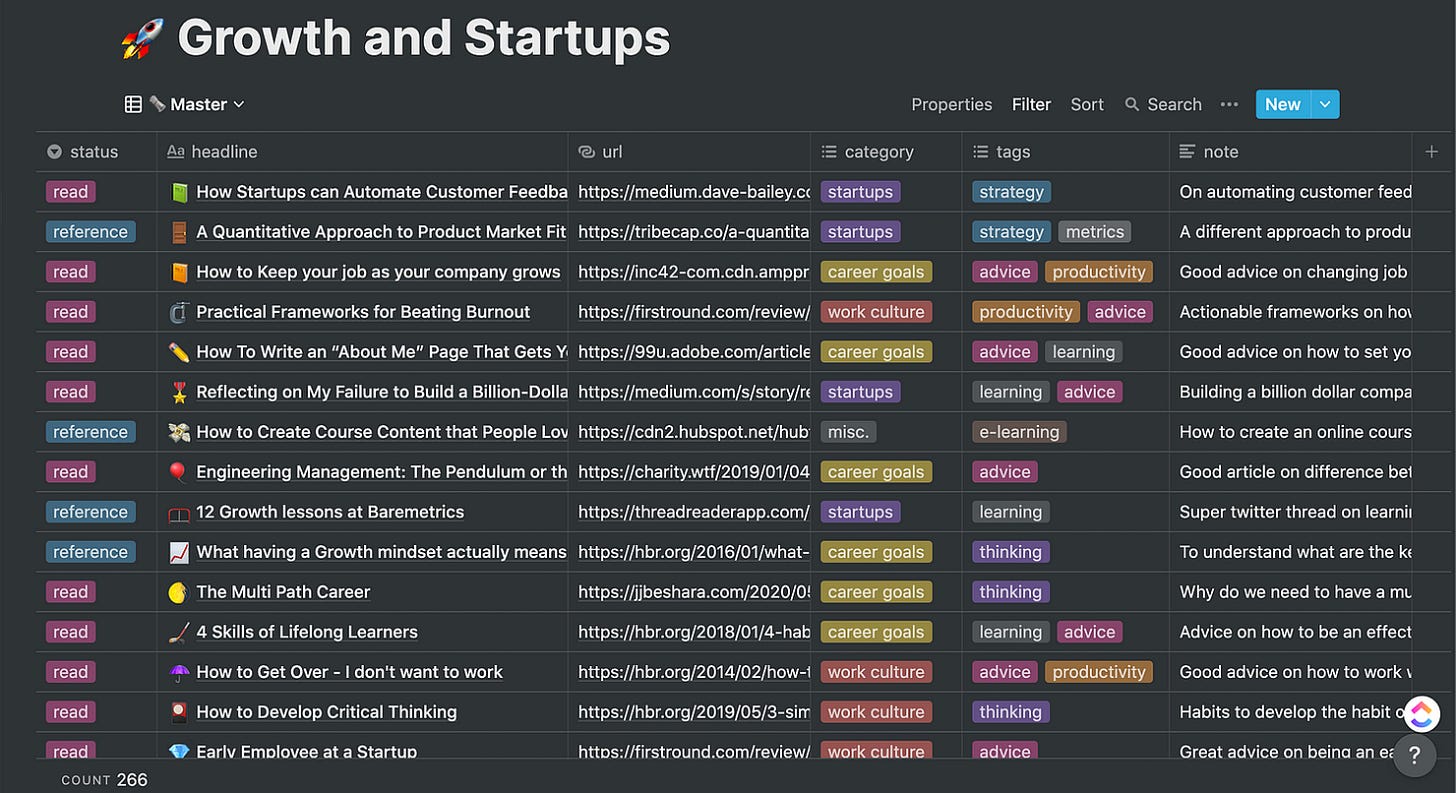Click the green book icon on first row

(179, 192)
